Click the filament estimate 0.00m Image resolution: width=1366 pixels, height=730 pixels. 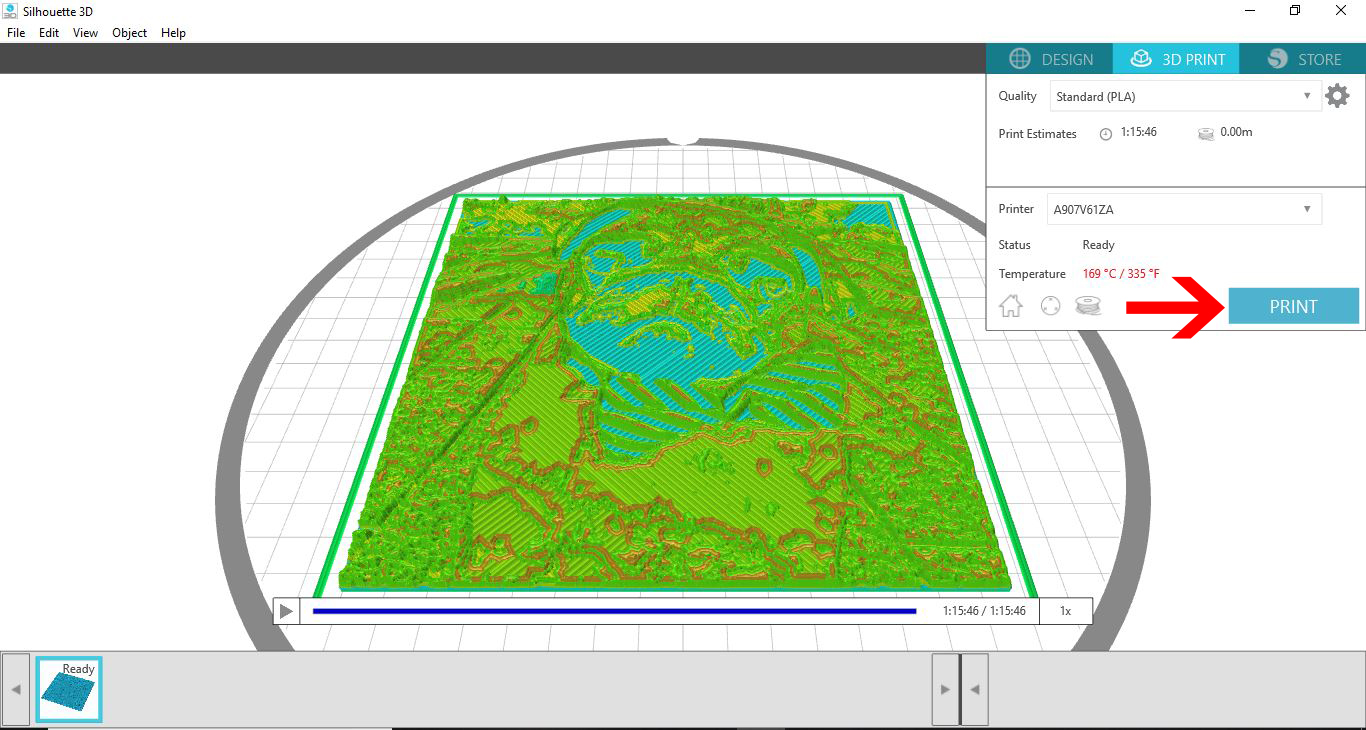pyautogui.click(x=1236, y=132)
